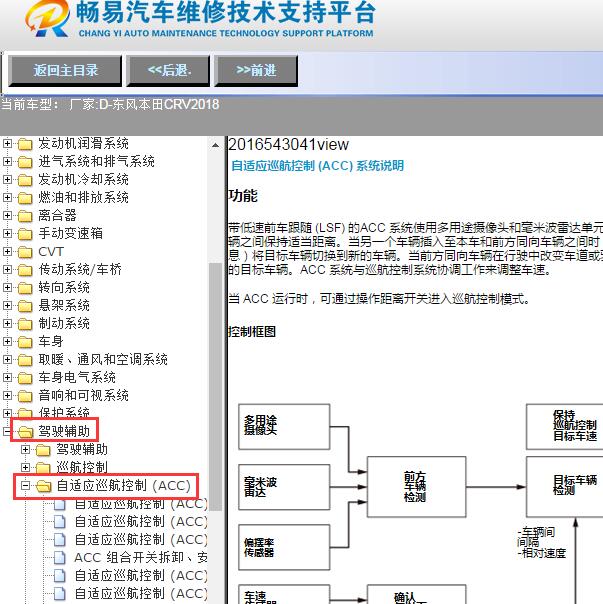The width and height of the screenshot is (603, 604).
Task: Open the 发动机冷却系统 tree label
Action: tap(83, 179)
